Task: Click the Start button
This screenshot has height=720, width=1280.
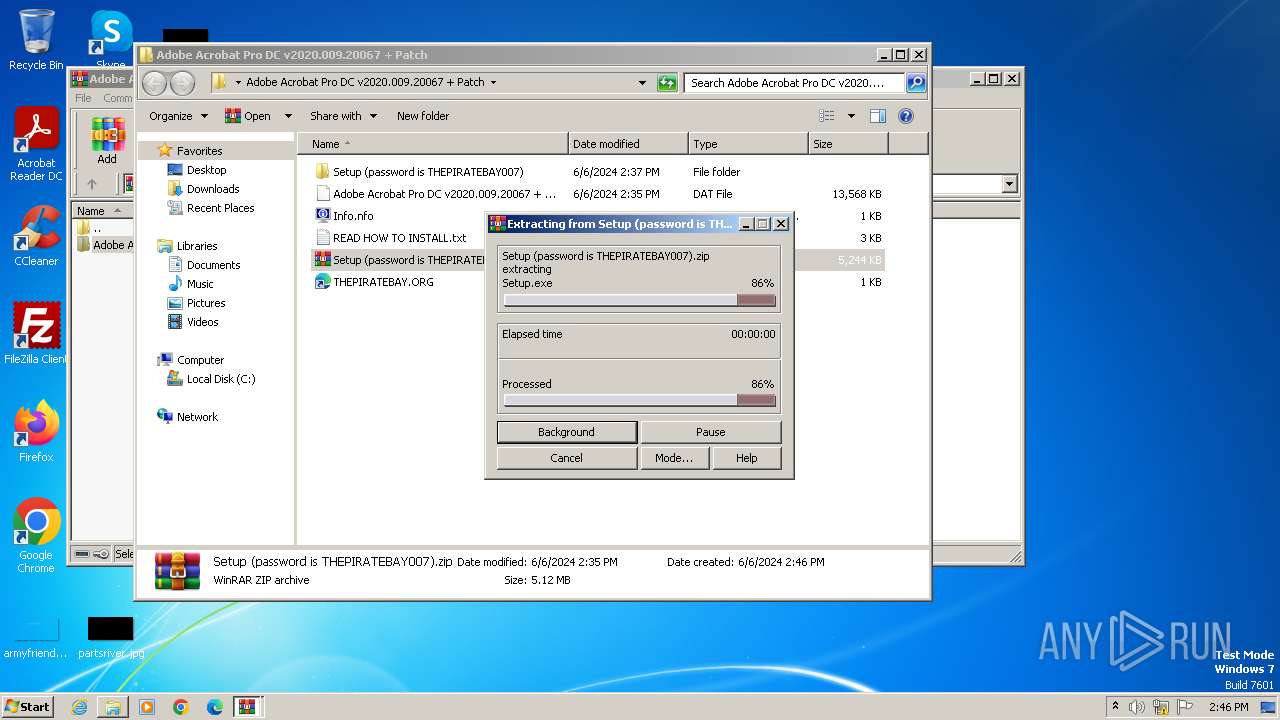Action: (x=27, y=706)
